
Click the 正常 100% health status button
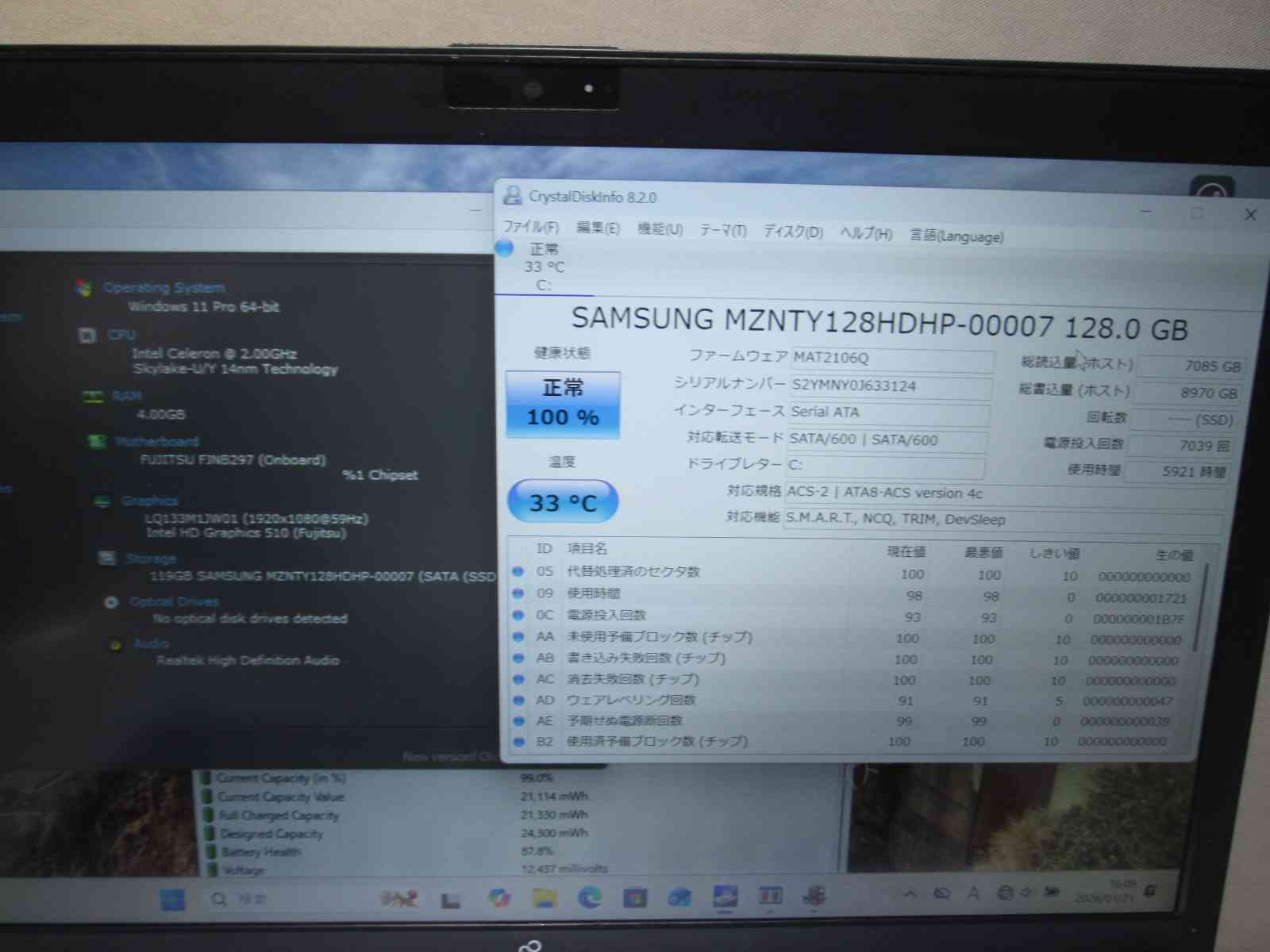[x=563, y=404]
